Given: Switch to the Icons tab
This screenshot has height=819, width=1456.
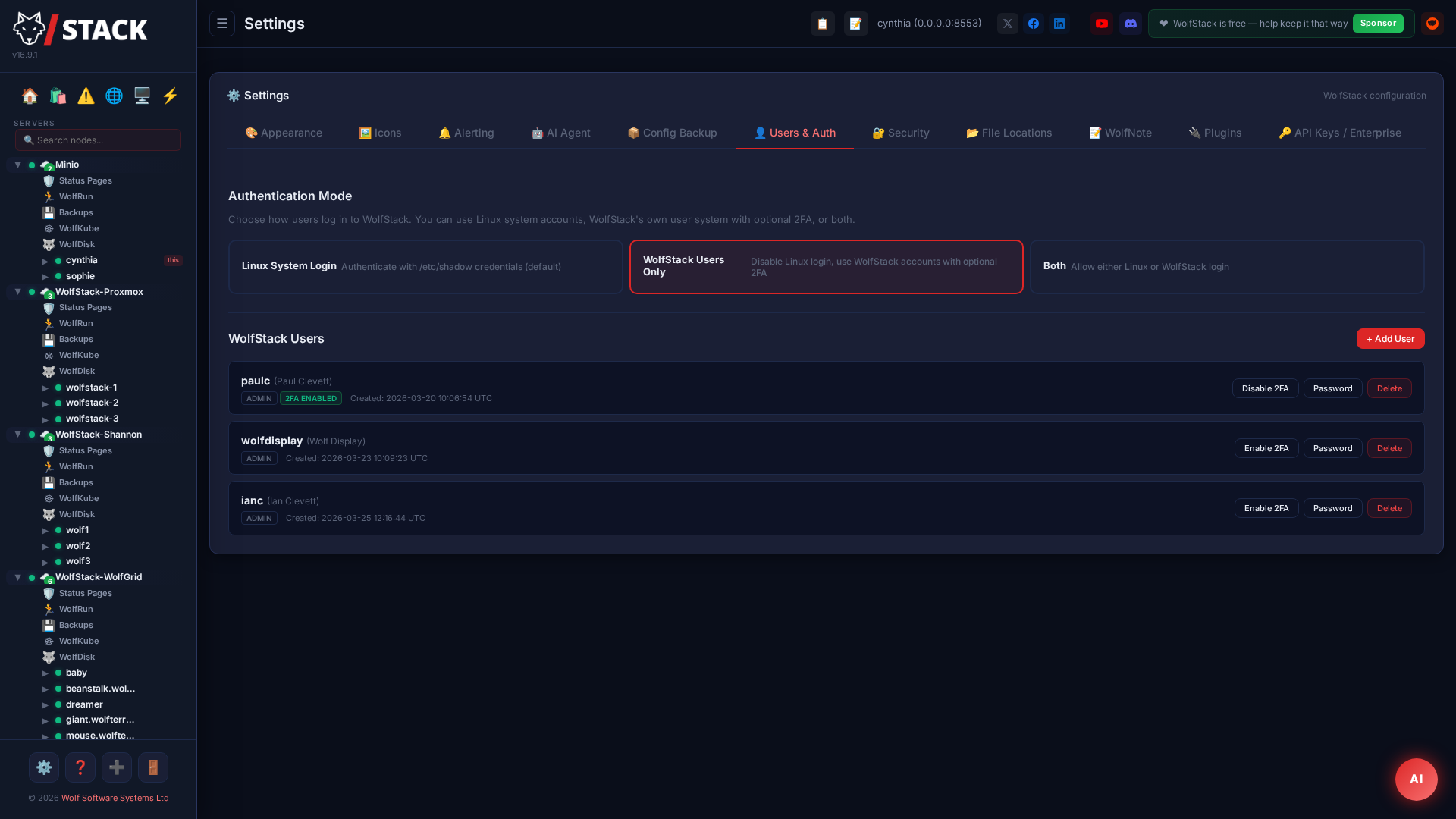Looking at the screenshot, I should [x=380, y=133].
